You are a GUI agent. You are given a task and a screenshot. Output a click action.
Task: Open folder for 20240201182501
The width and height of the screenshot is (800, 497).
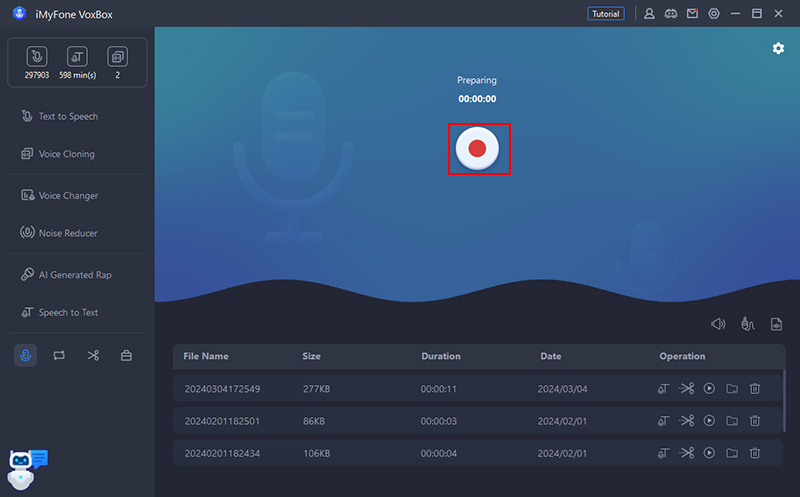(x=732, y=421)
